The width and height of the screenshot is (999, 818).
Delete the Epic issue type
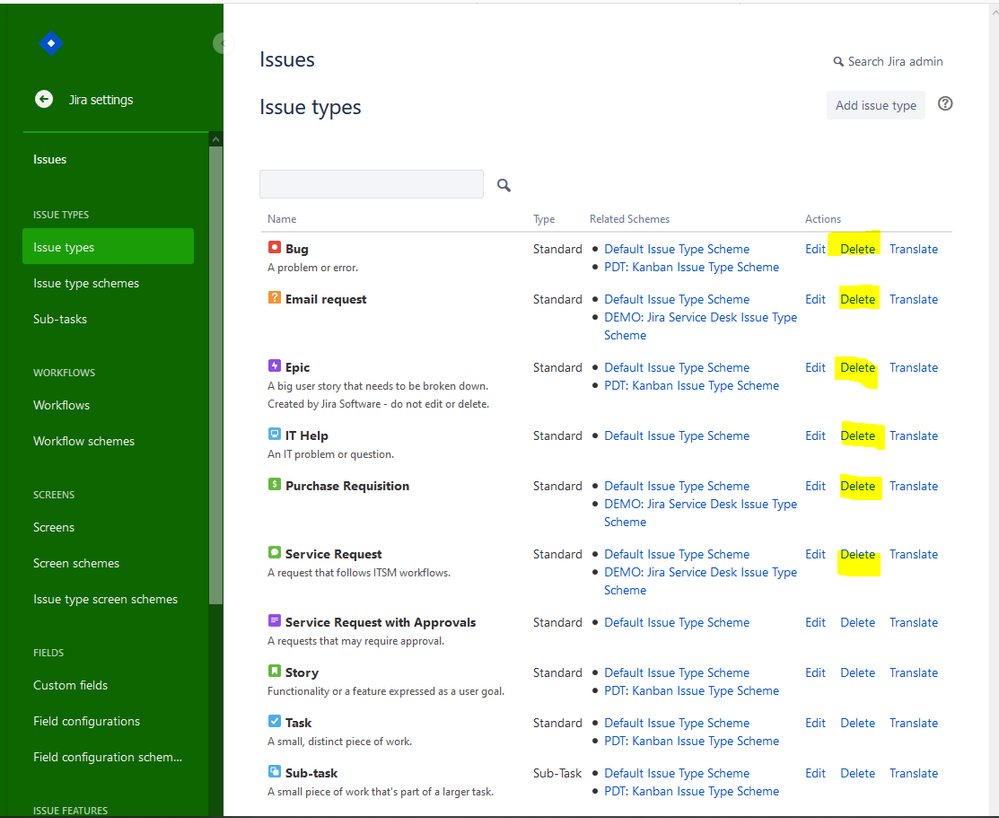pyautogui.click(x=857, y=368)
